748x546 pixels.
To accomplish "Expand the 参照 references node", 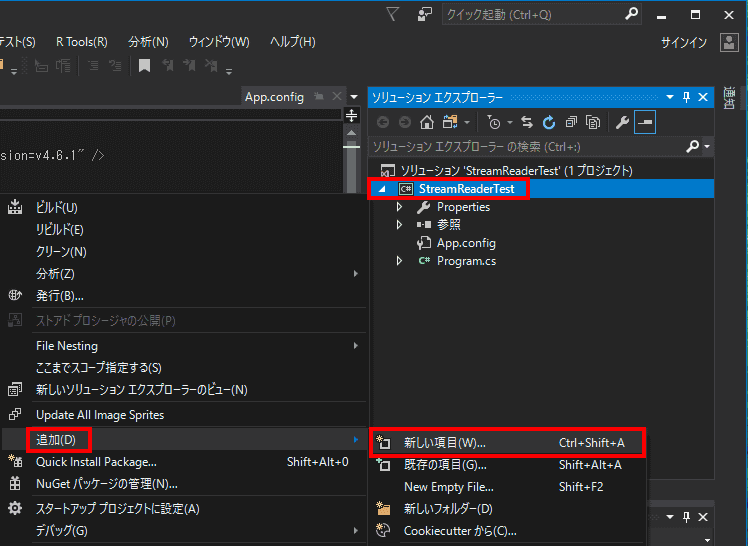I will (x=400, y=225).
